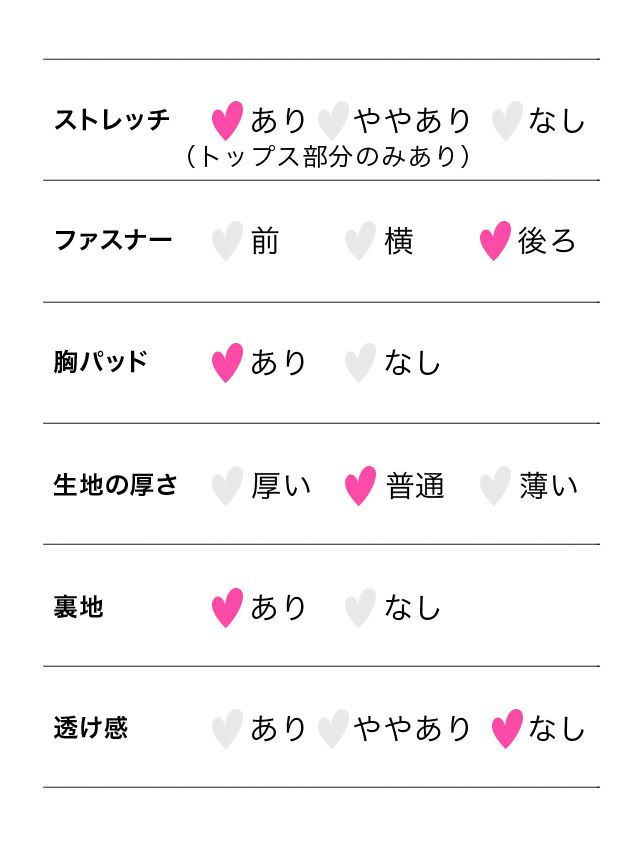Choose the gray heart for 生地の厚さ 薄い
This screenshot has height=854, width=640.
click(495, 485)
